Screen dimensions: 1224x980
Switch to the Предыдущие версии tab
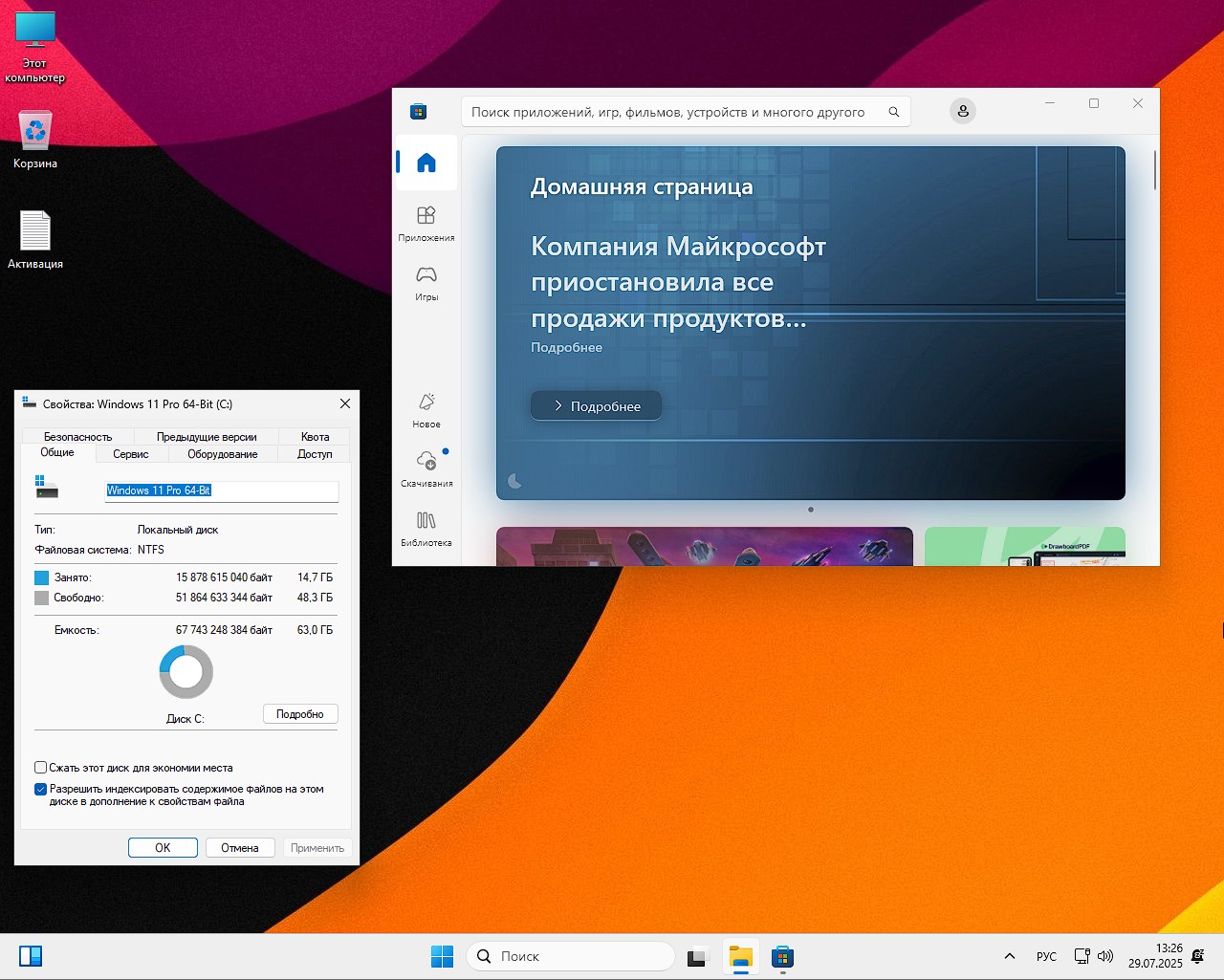207,437
